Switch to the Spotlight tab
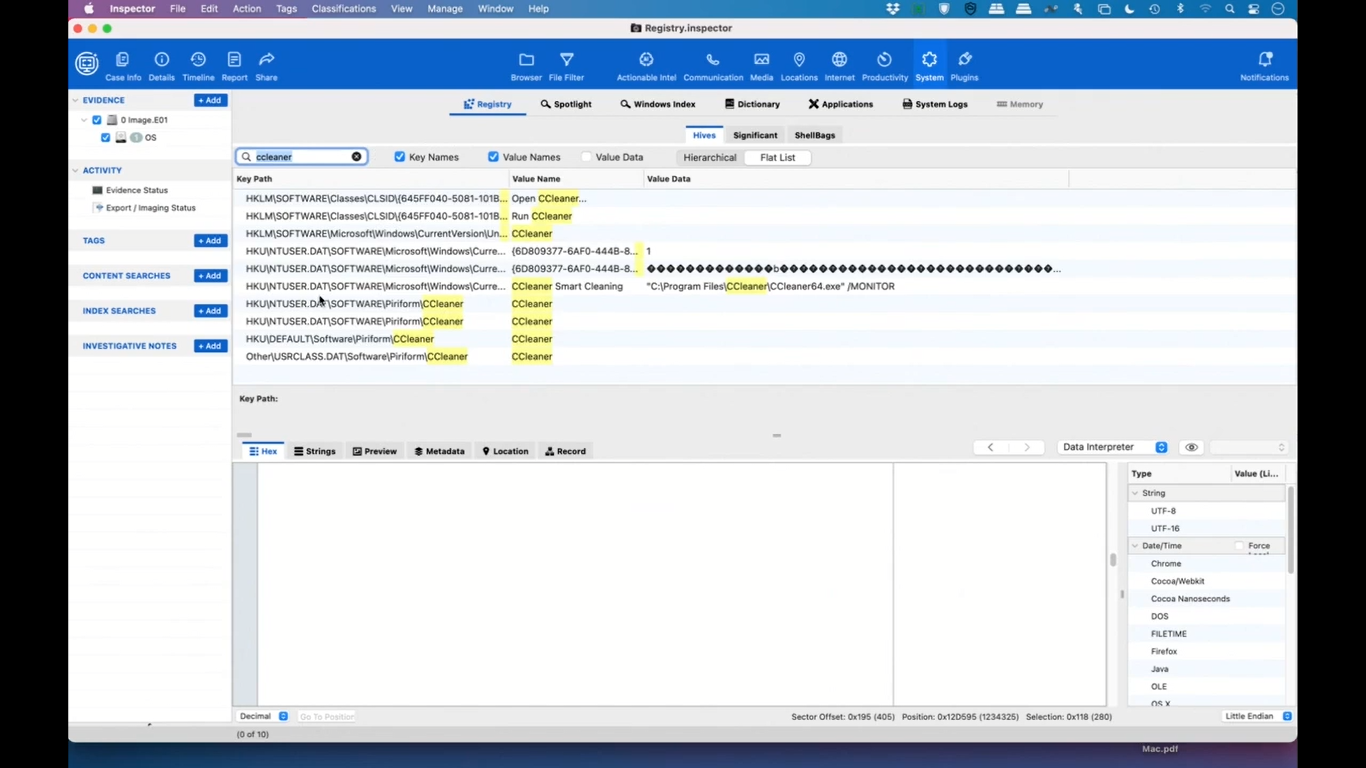Screen dimensions: 1366x768 [566, 104]
